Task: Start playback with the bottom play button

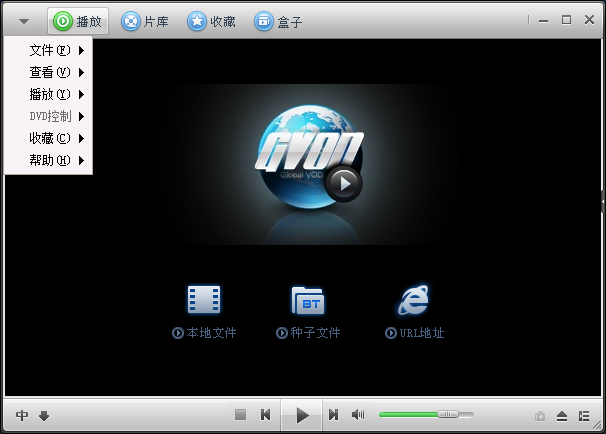Action: [302, 415]
